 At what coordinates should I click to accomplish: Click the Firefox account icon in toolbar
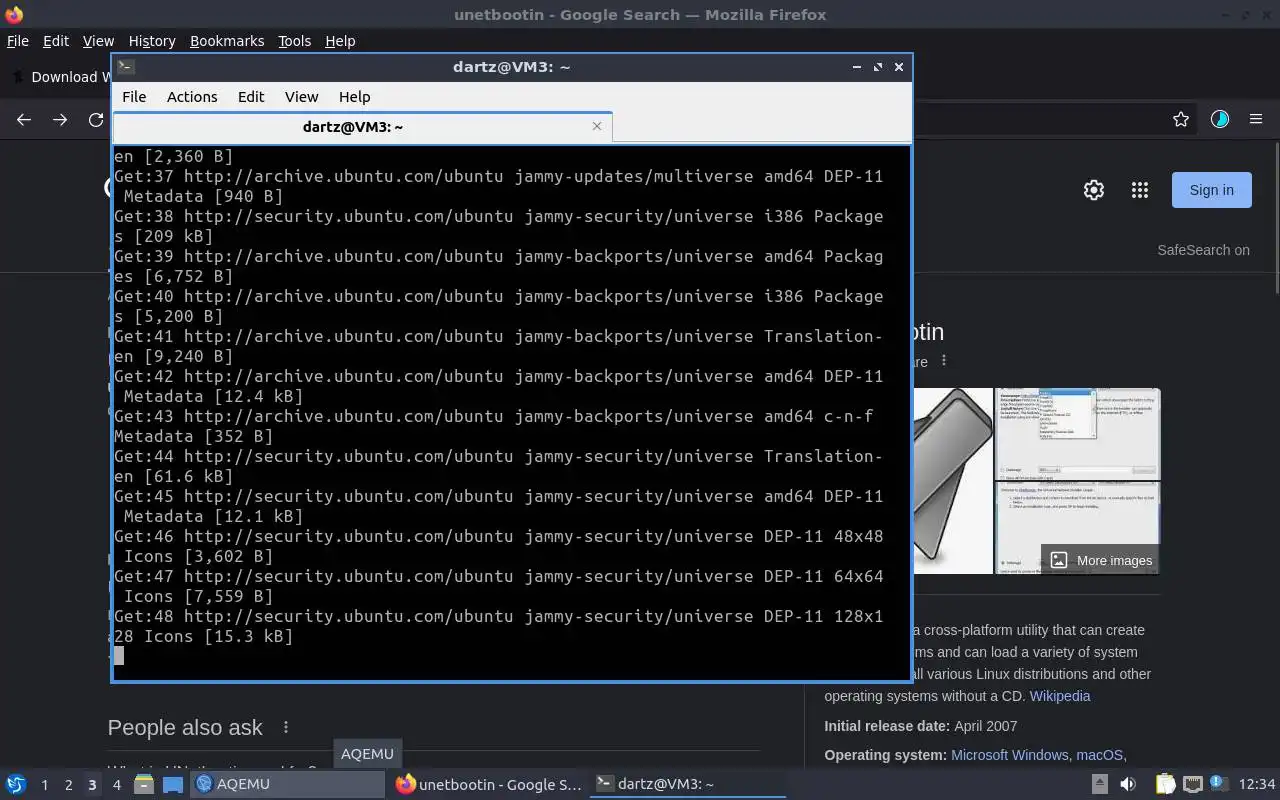click(x=1219, y=119)
